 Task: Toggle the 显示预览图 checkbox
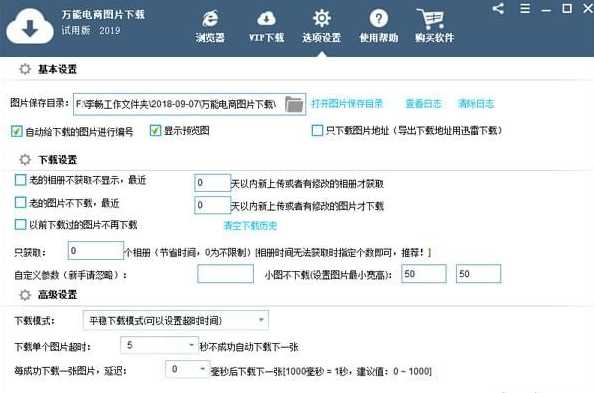click(x=155, y=131)
